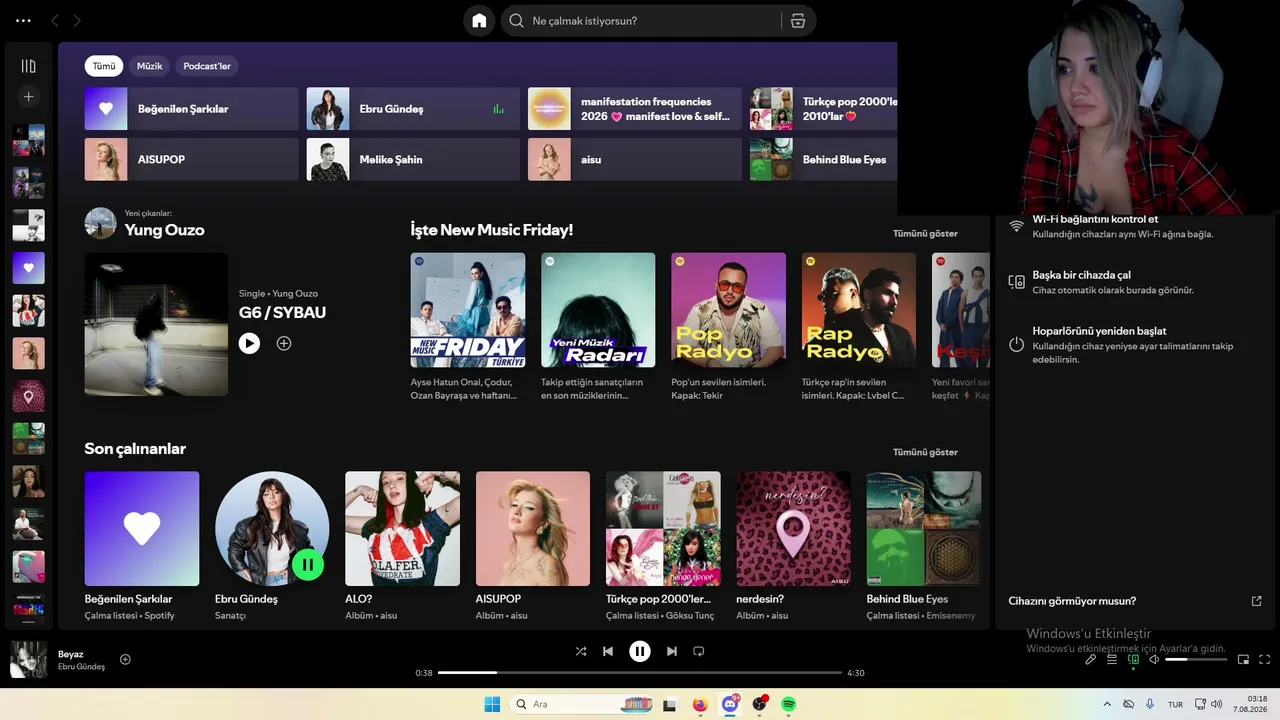The width and height of the screenshot is (1280, 720).
Task: Open the three-dot app menu
Action: [24, 21]
